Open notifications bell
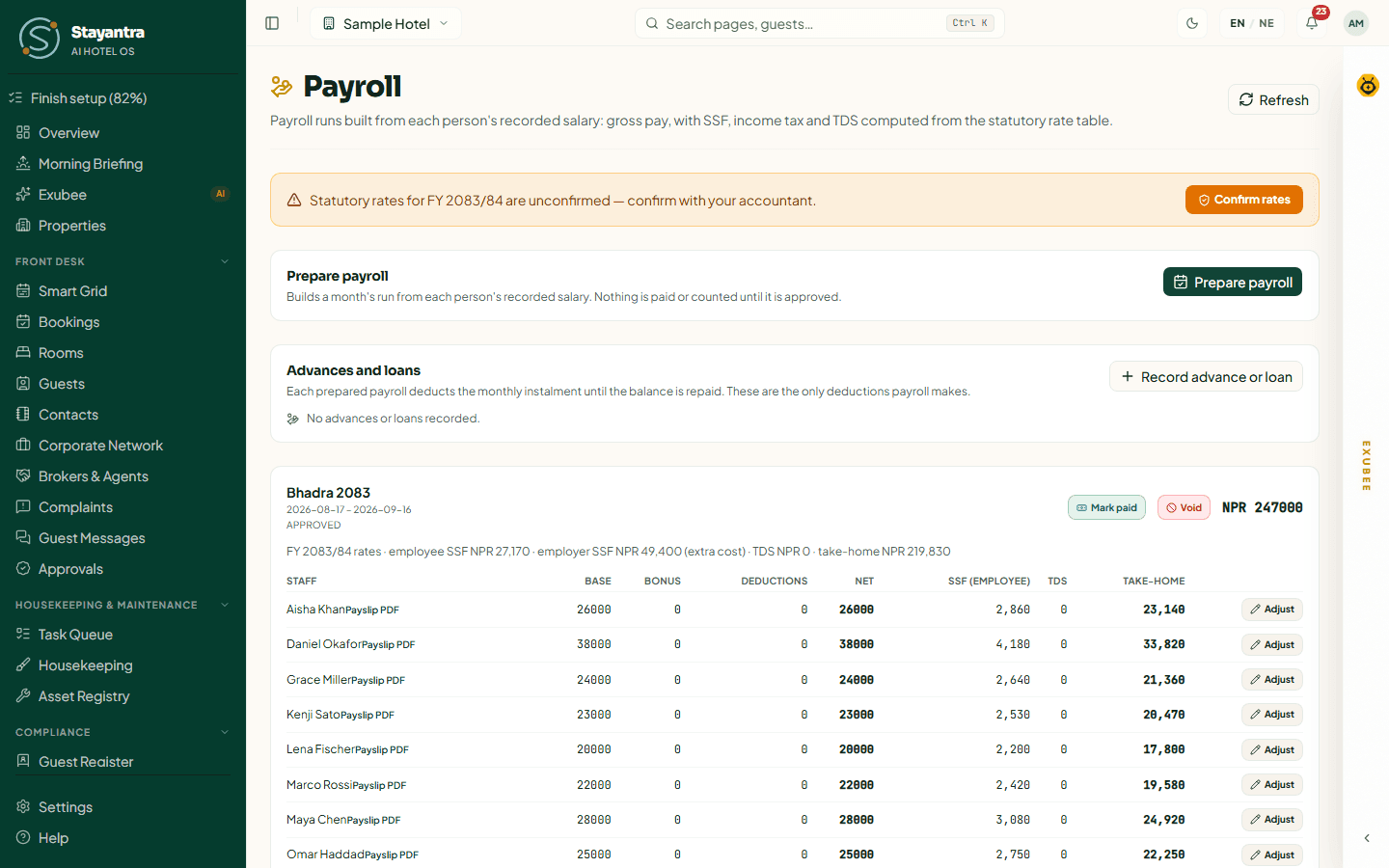The image size is (1389, 868). (1312, 23)
